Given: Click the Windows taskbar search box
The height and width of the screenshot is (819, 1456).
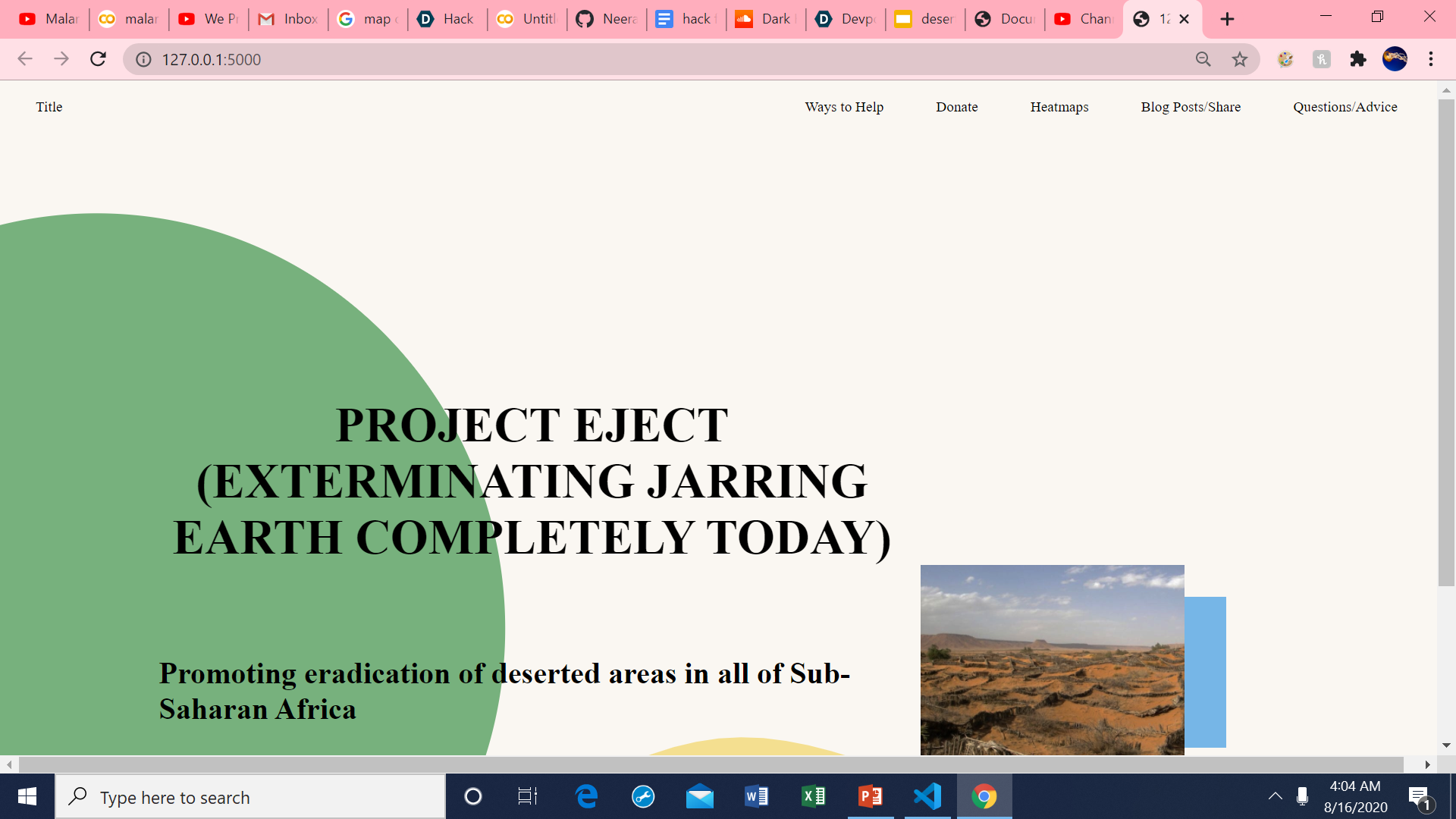Looking at the screenshot, I should [x=250, y=797].
